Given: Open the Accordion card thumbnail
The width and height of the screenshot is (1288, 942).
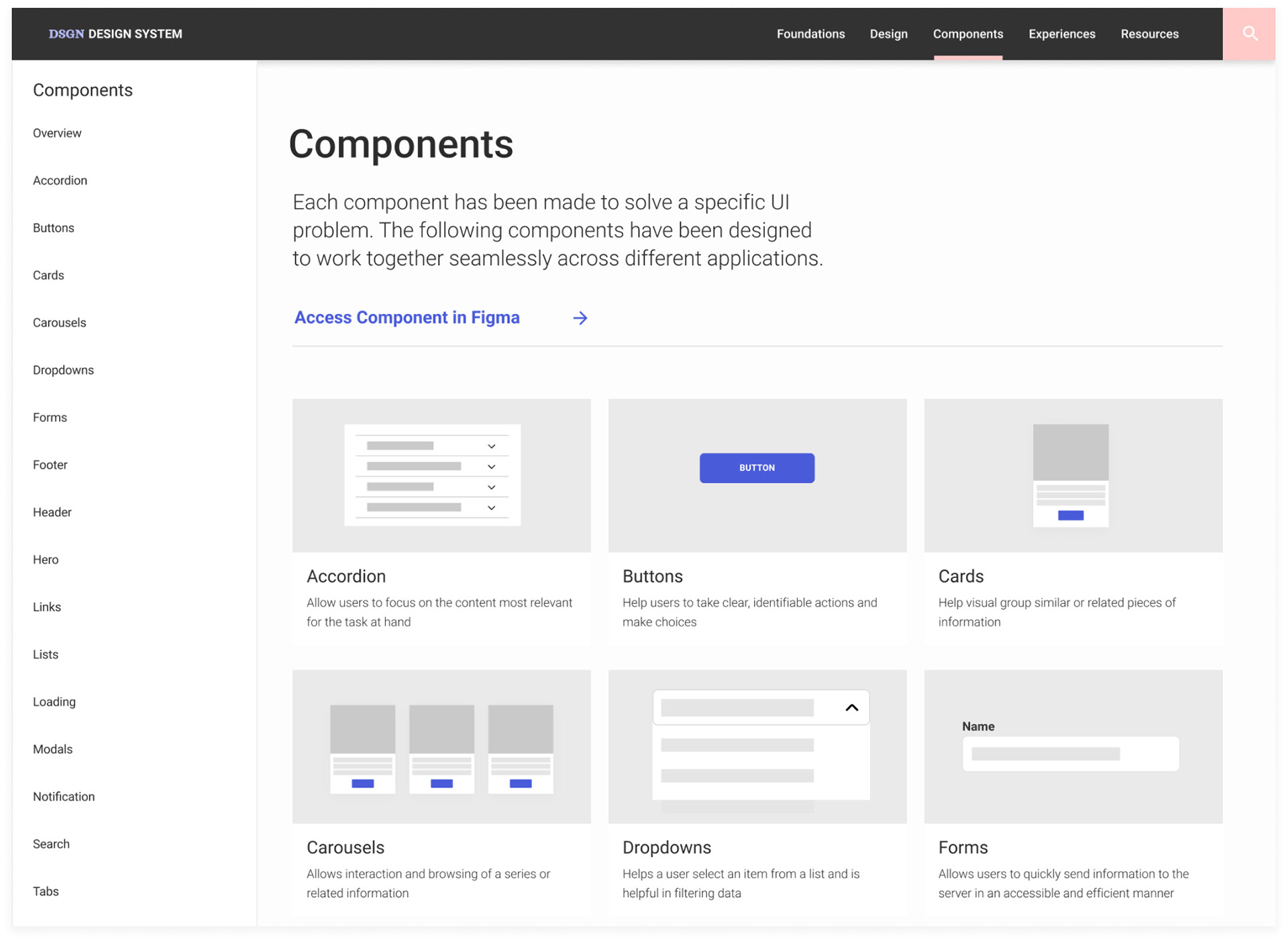Looking at the screenshot, I should click(x=441, y=476).
